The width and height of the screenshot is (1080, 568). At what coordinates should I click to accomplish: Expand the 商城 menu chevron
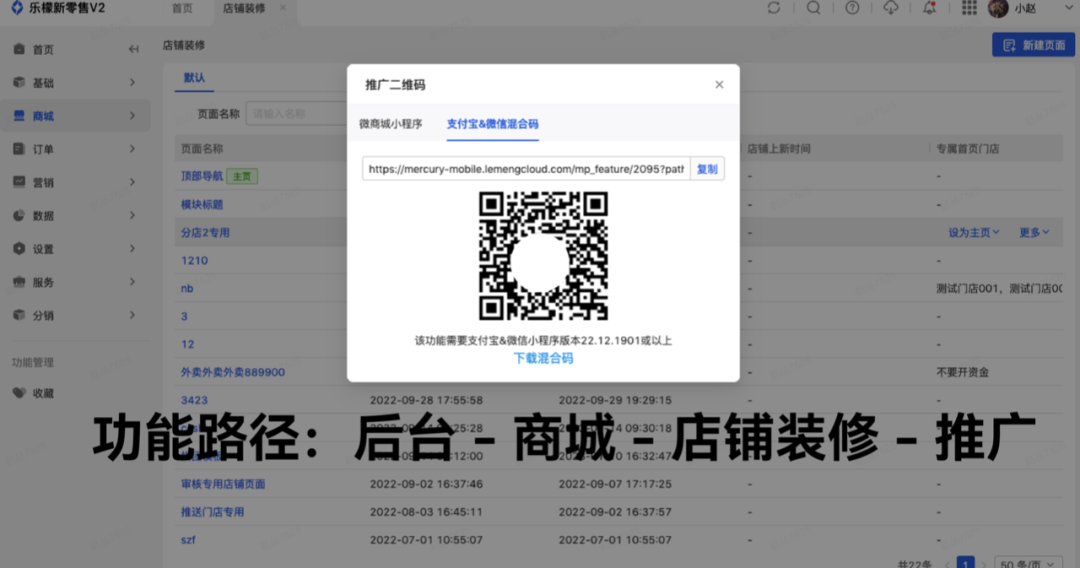click(x=132, y=116)
